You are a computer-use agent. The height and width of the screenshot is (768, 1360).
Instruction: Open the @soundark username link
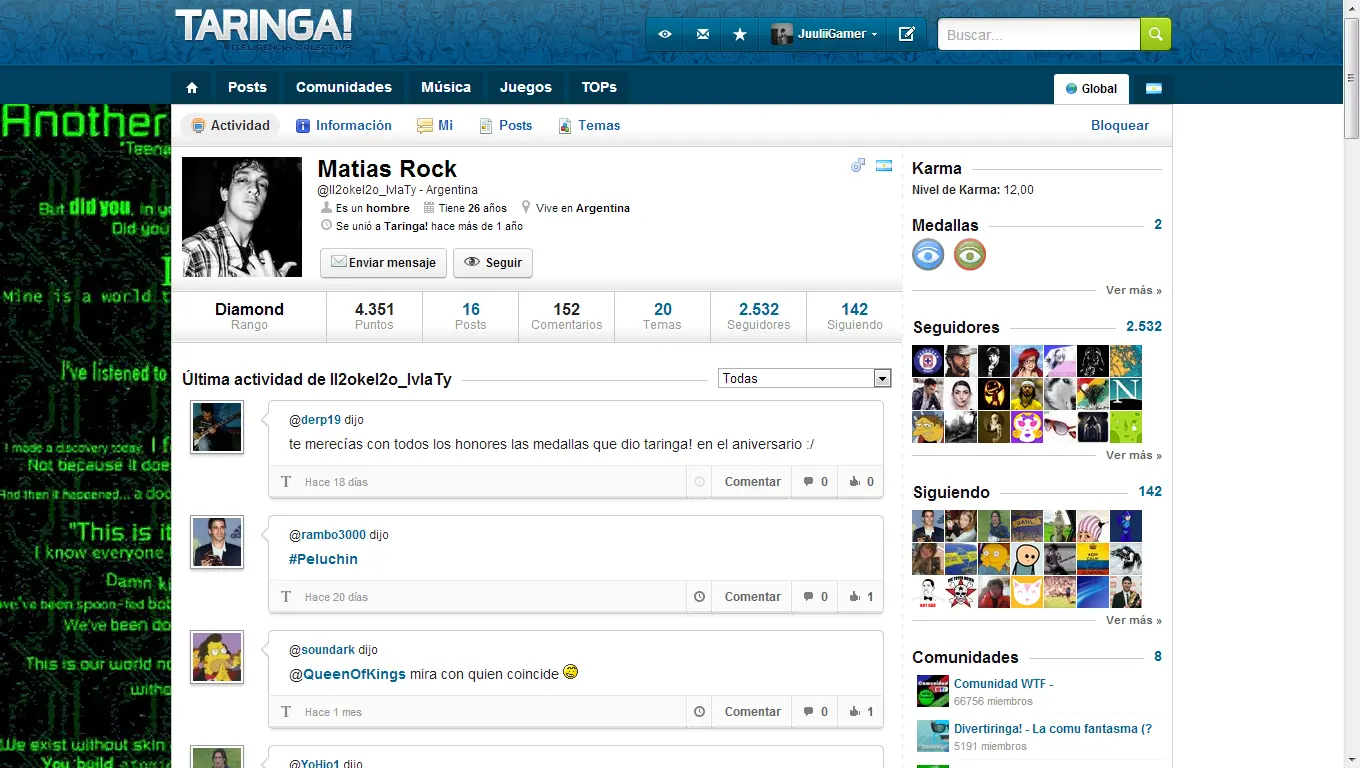(x=322, y=650)
